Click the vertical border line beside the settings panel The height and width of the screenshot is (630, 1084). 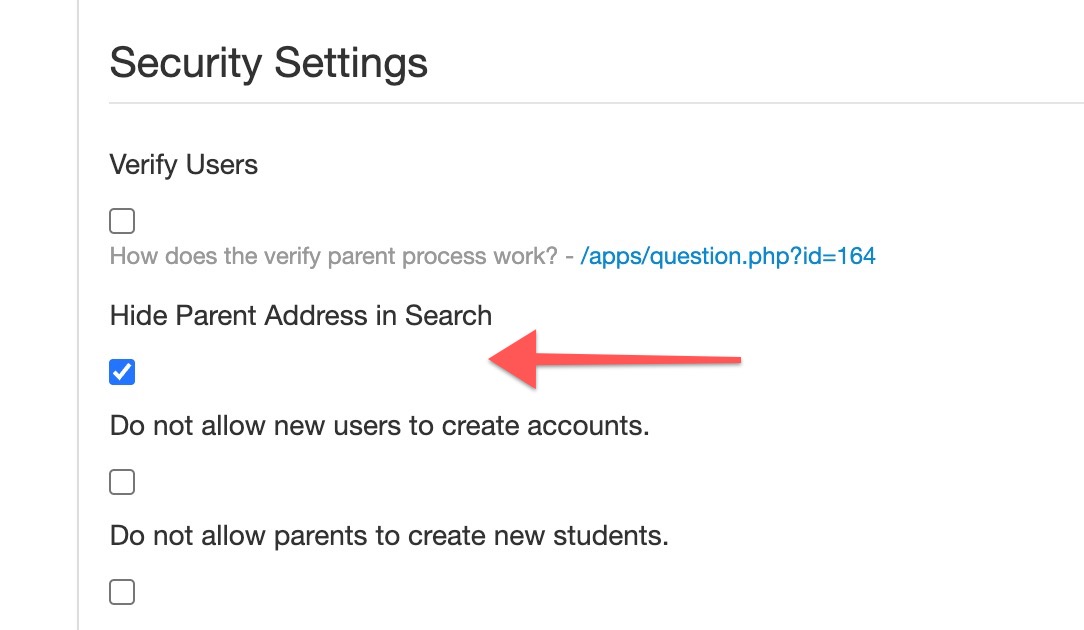click(x=78, y=315)
